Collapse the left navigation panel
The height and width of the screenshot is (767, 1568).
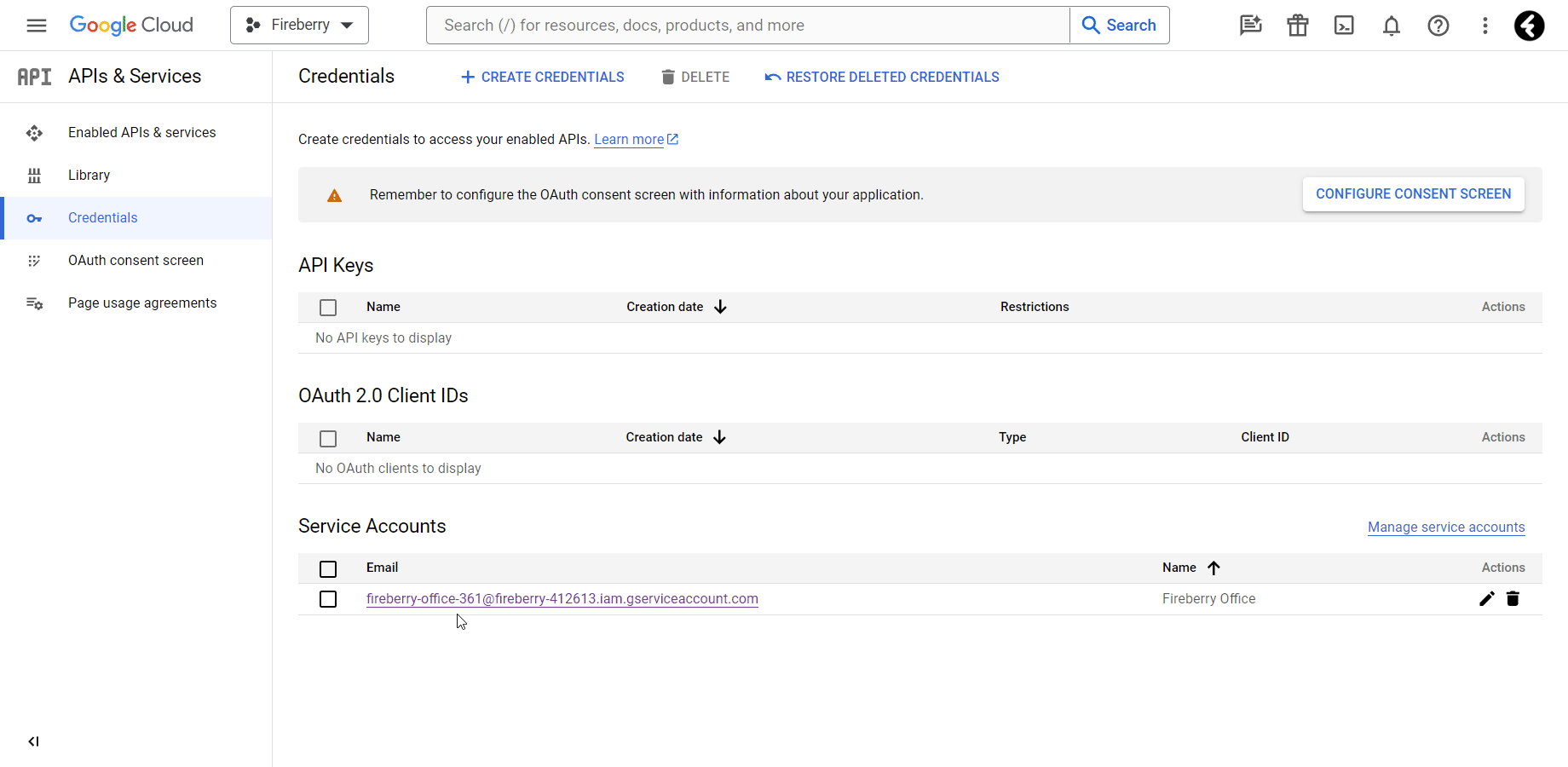point(33,741)
